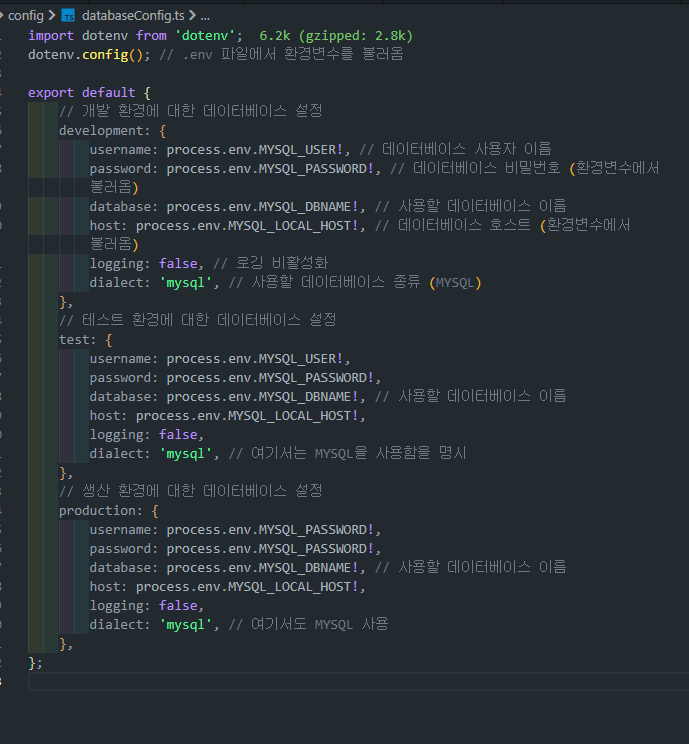Viewport: 689px width, 744px height.
Task: Click 'false' in the development logging line
Action: (178, 263)
